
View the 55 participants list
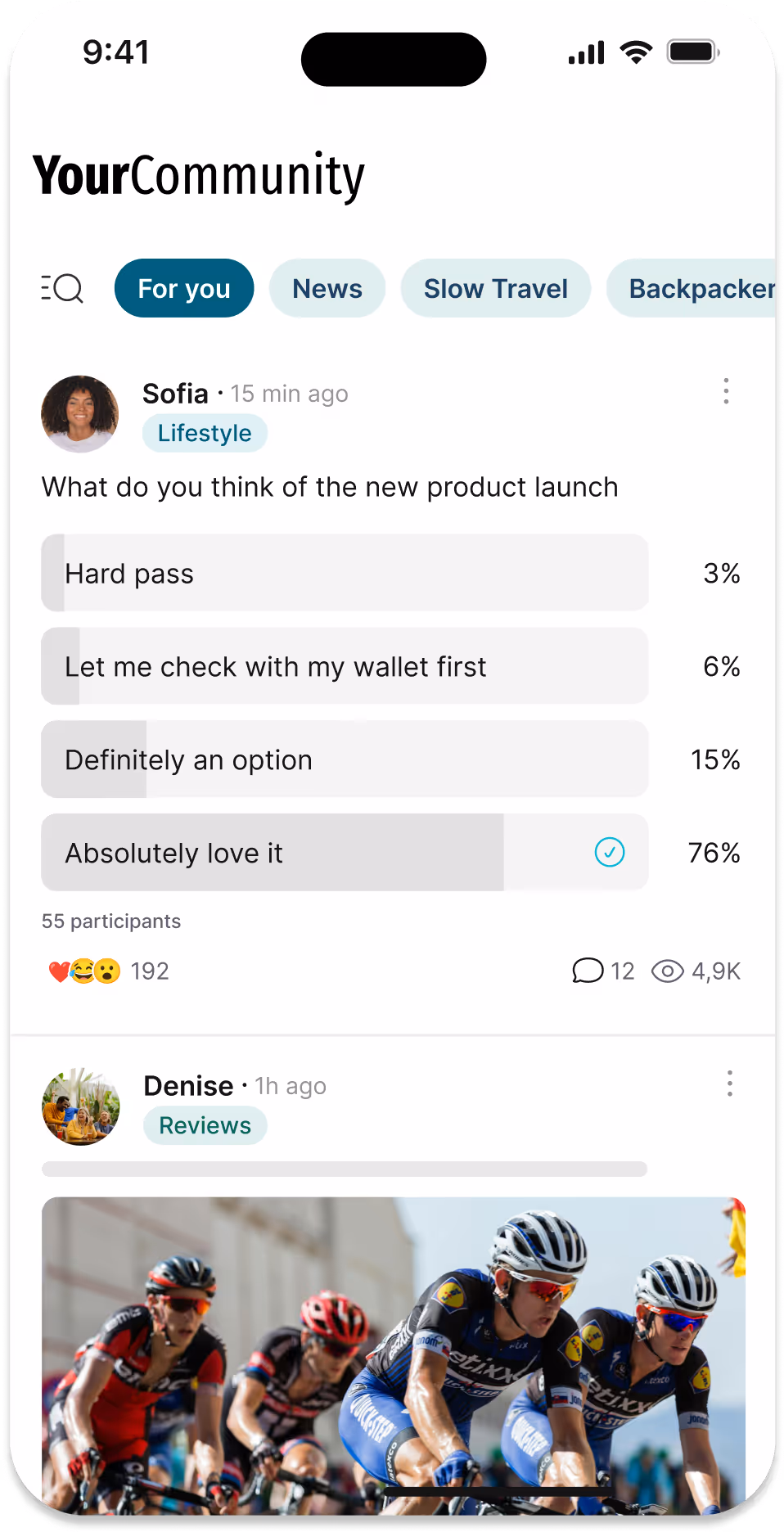point(110,921)
